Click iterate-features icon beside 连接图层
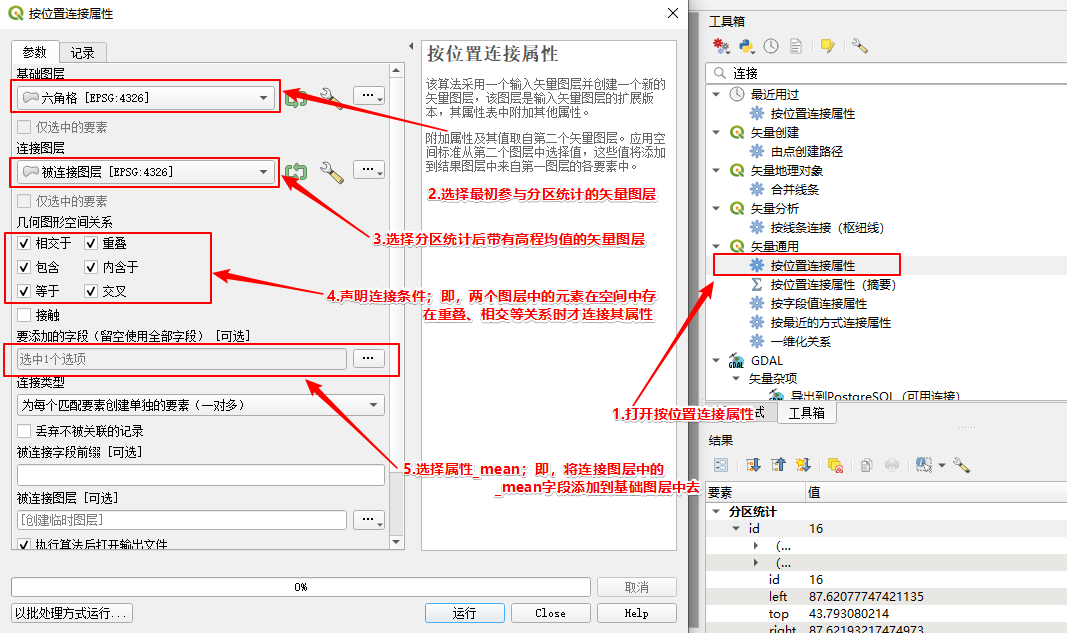The height and width of the screenshot is (633, 1067). click(295, 173)
